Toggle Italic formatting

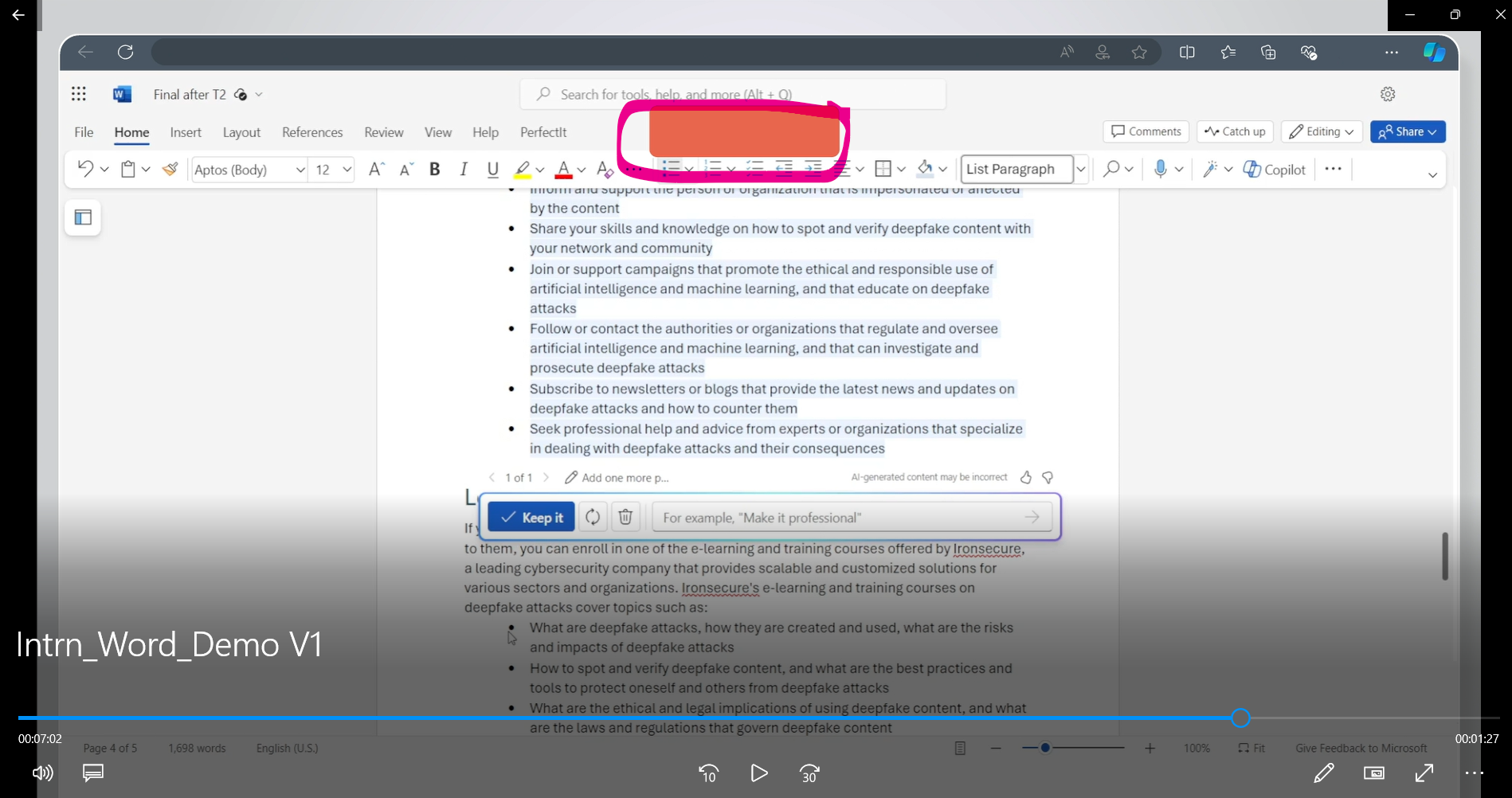click(x=464, y=169)
